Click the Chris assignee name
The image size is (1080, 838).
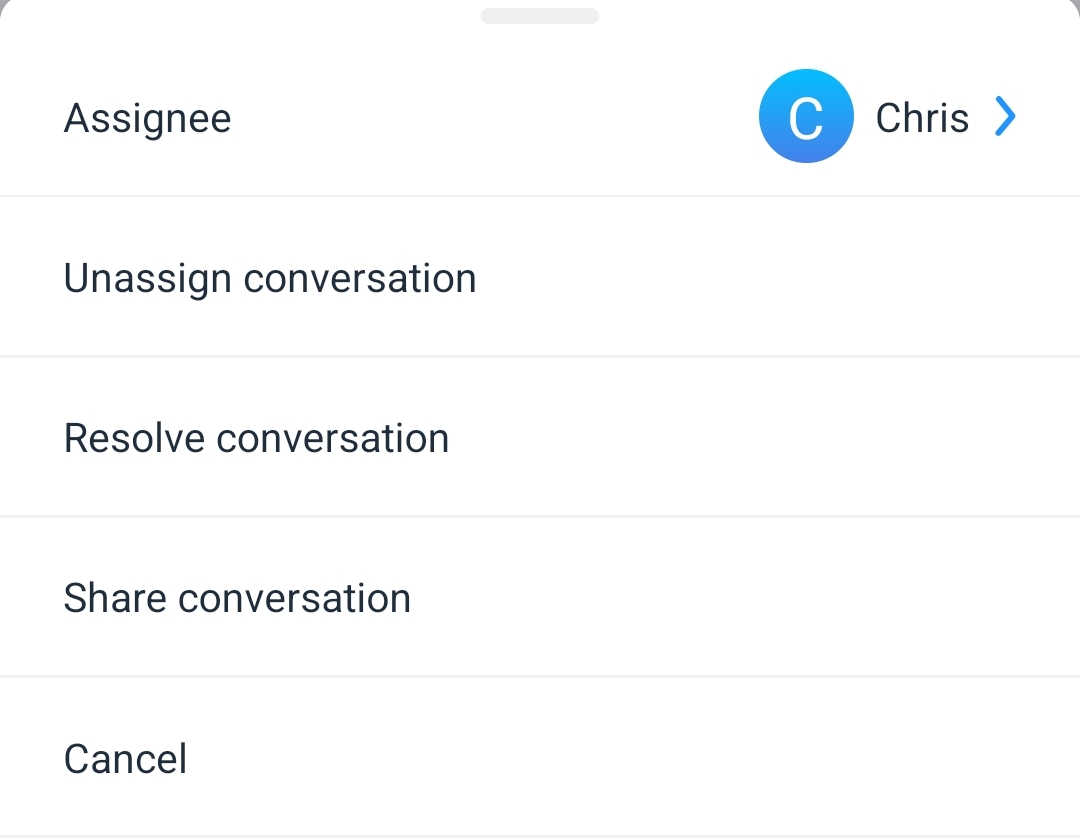[x=921, y=117]
